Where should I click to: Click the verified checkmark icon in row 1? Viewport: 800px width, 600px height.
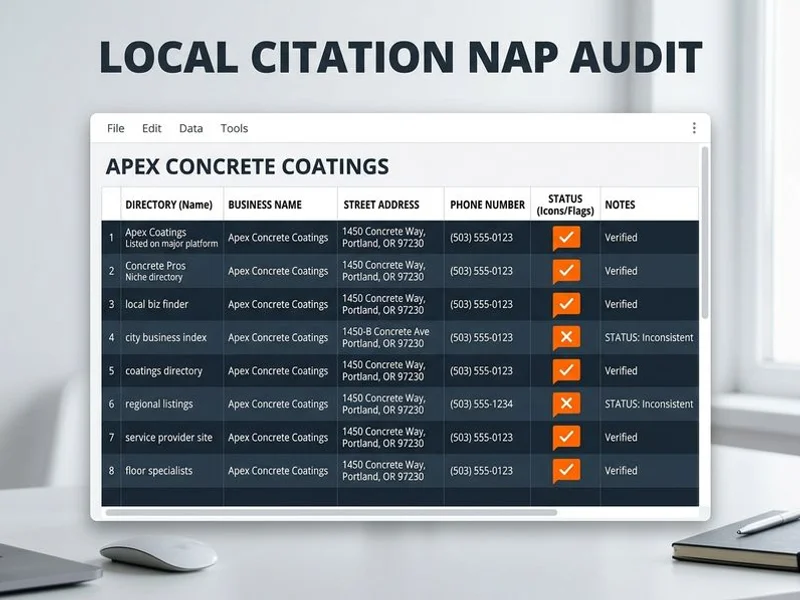566,238
